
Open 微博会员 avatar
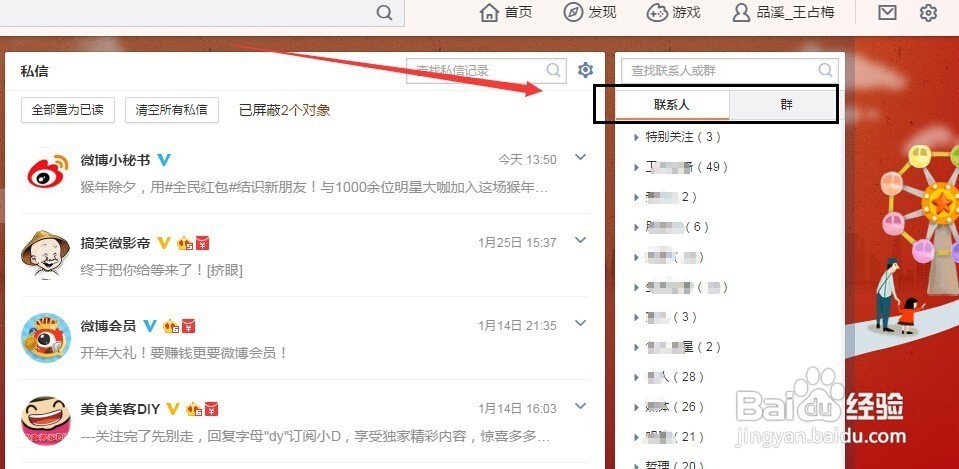pyautogui.click(x=46, y=338)
